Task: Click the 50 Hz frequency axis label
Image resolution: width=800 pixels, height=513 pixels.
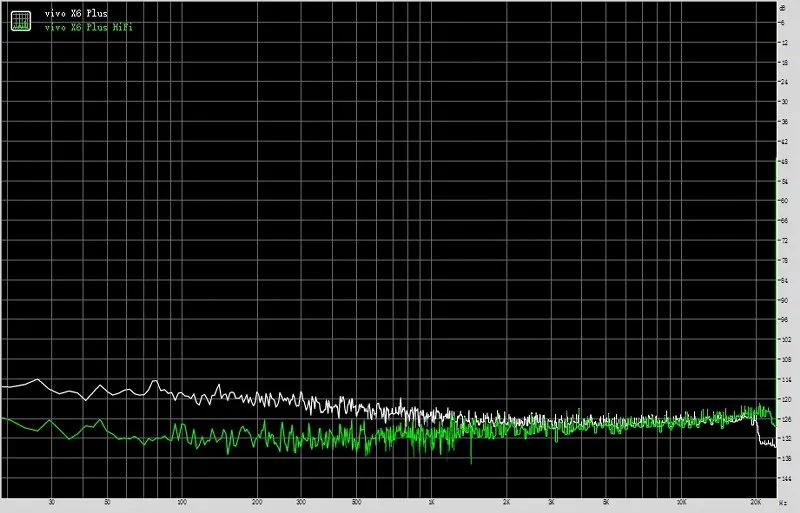Action: coord(107,502)
